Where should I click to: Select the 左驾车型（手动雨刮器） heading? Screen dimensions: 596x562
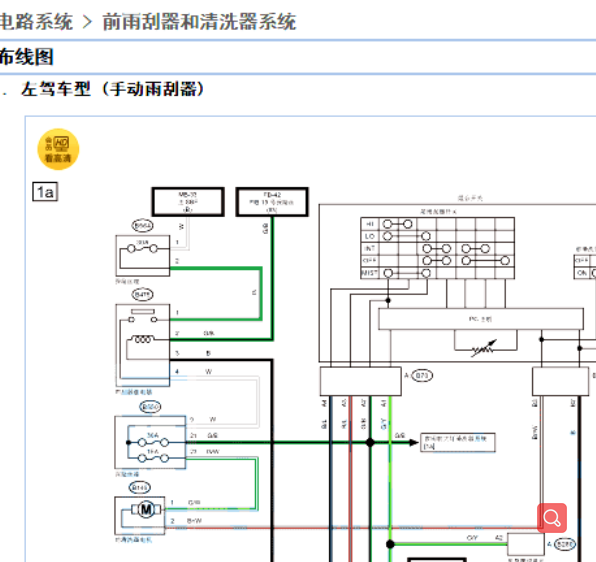click(113, 89)
